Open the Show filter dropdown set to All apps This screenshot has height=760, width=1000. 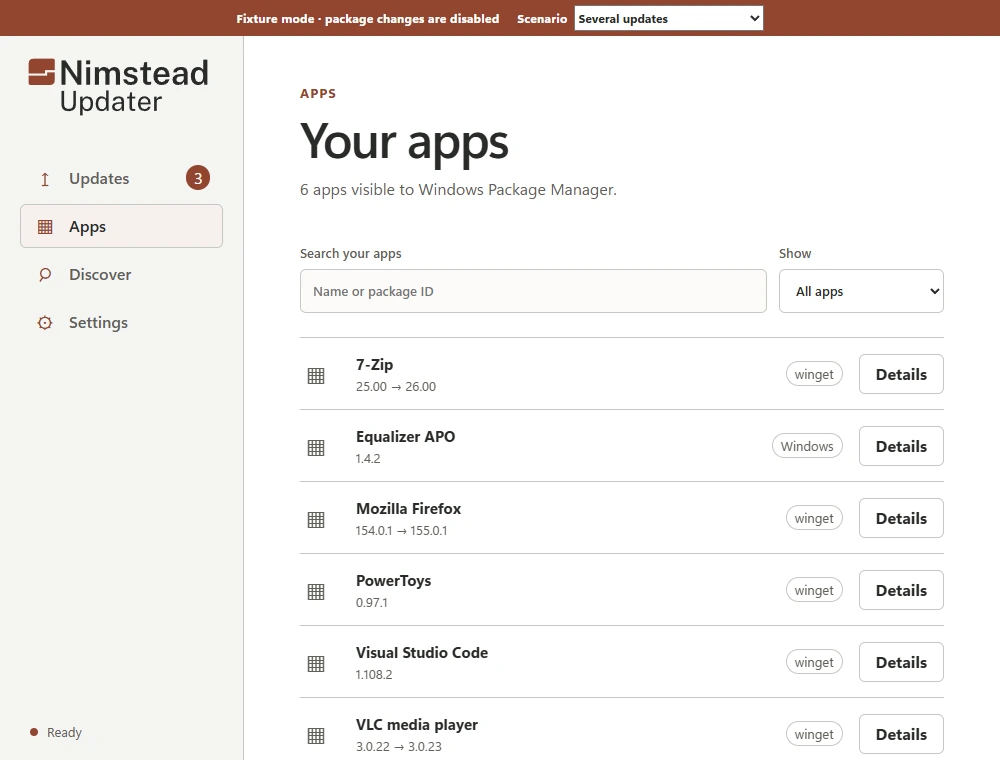[861, 291]
